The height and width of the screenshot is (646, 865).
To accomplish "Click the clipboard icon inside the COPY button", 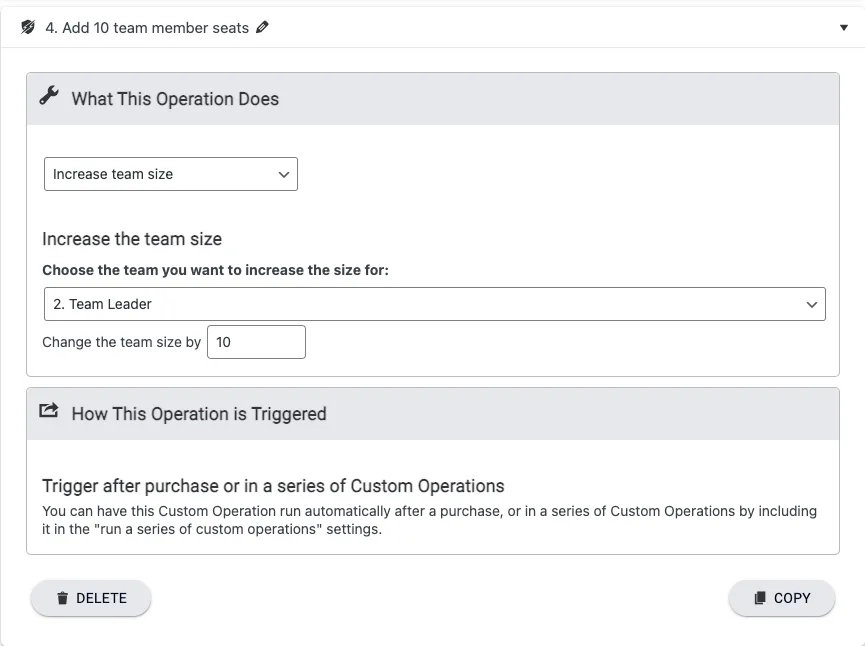I will 758,598.
